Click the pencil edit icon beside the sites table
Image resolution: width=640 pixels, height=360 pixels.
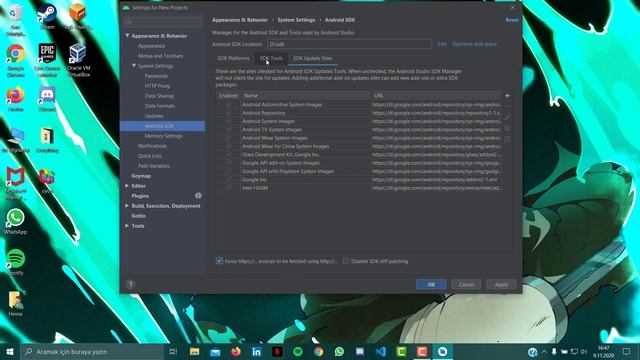pos(507,118)
